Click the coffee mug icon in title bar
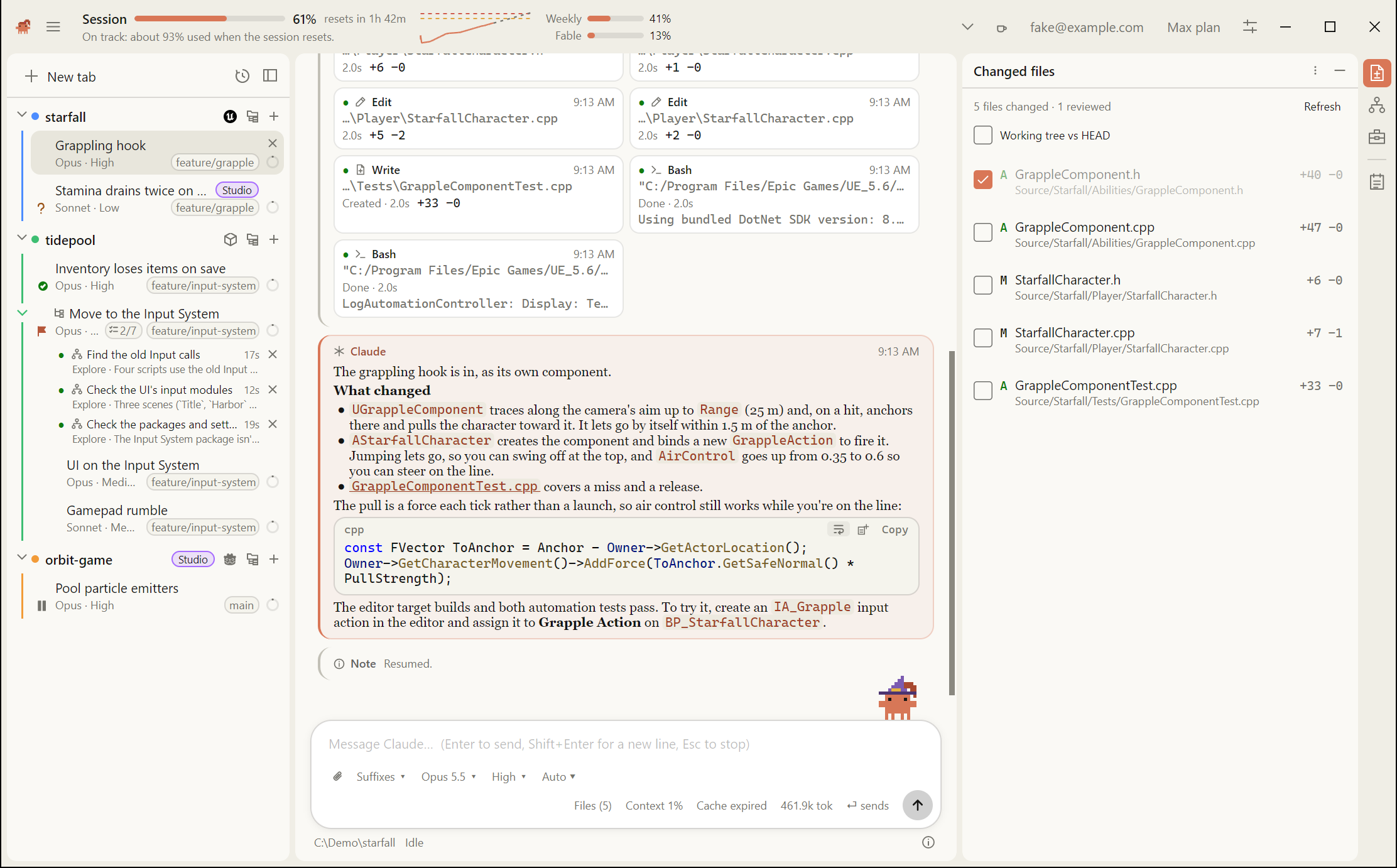The image size is (1397, 868). click(1001, 28)
